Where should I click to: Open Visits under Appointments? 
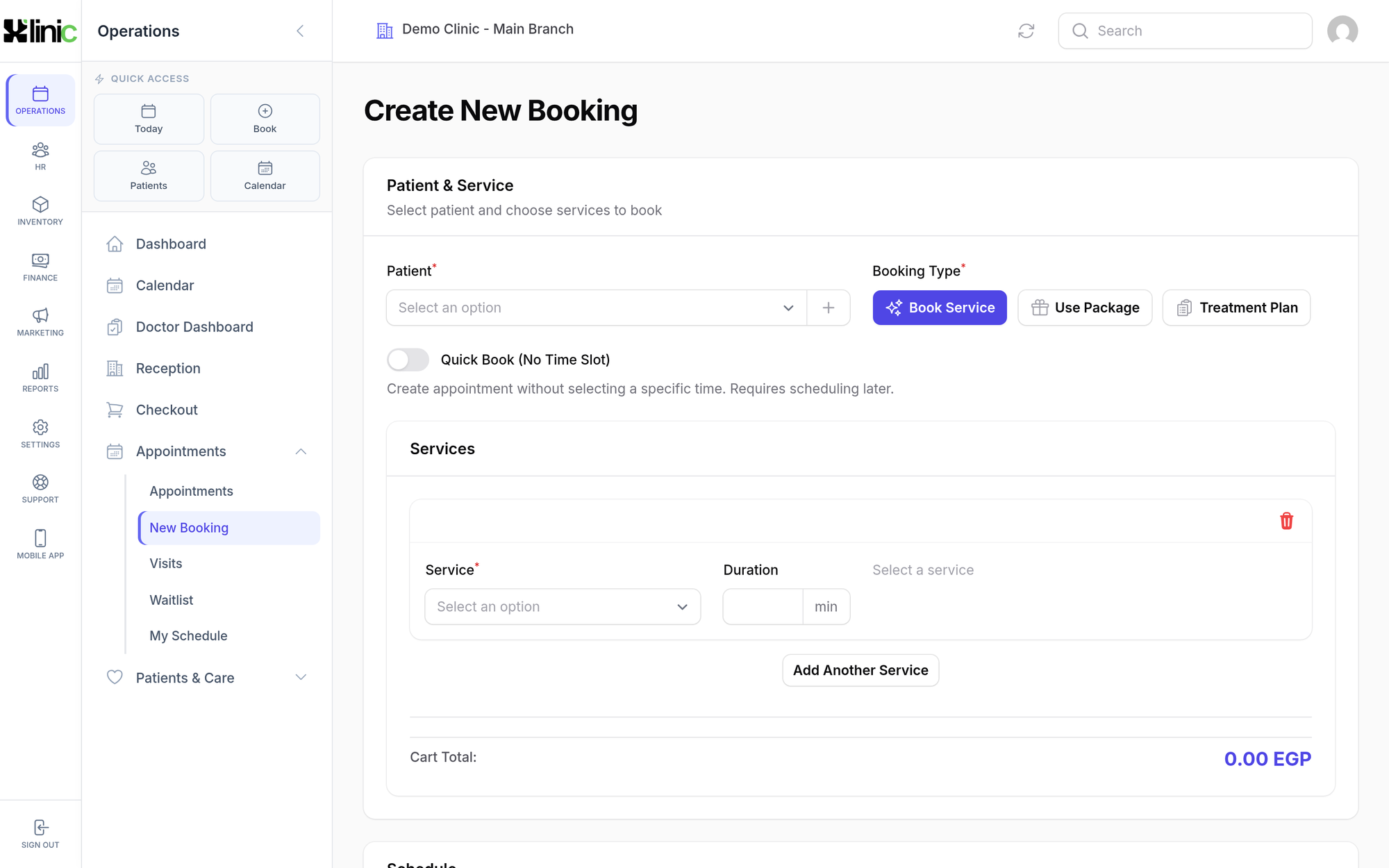coord(229,563)
